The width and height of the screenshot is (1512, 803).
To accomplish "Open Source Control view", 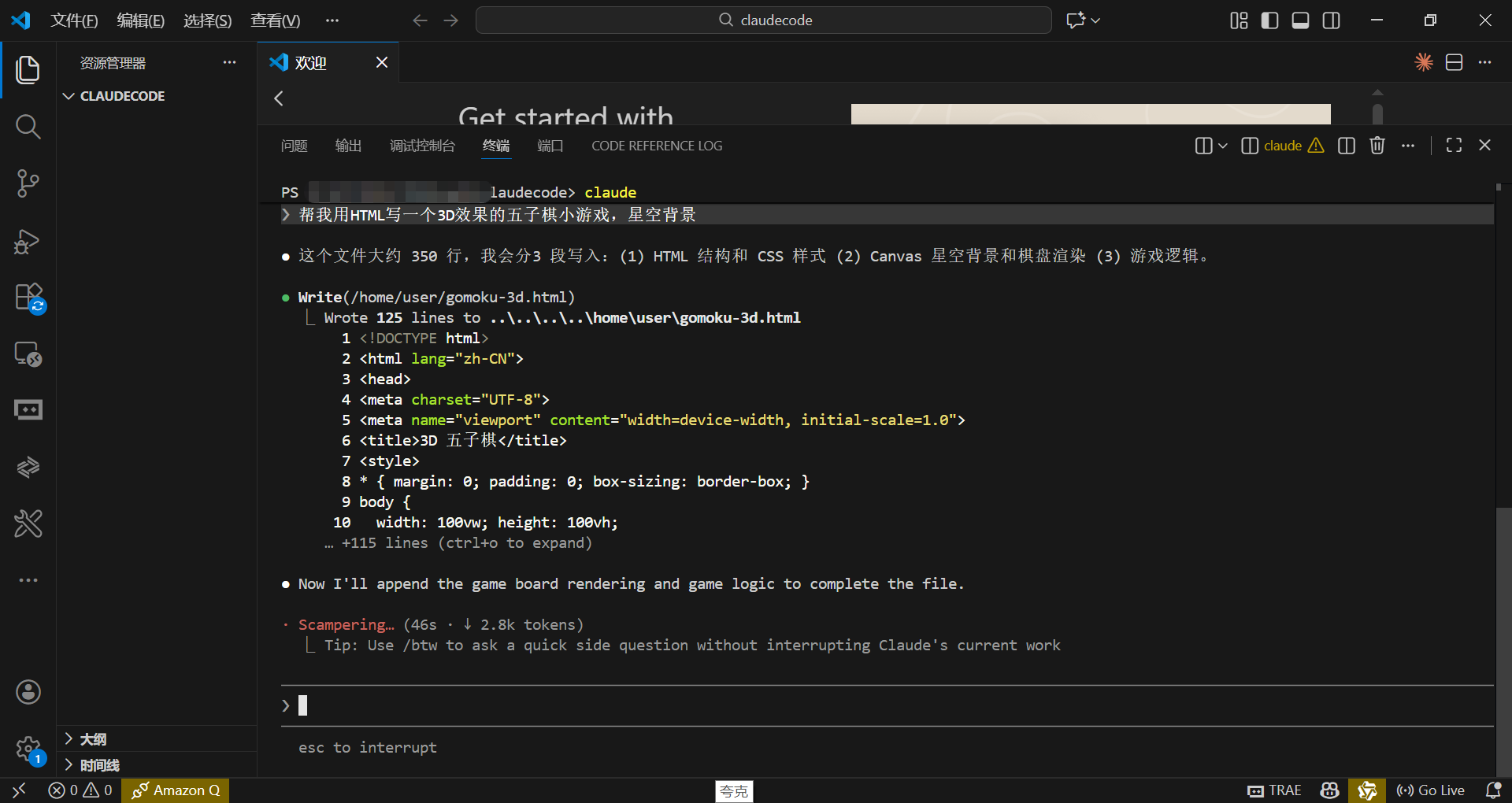I will click(x=28, y=183).
